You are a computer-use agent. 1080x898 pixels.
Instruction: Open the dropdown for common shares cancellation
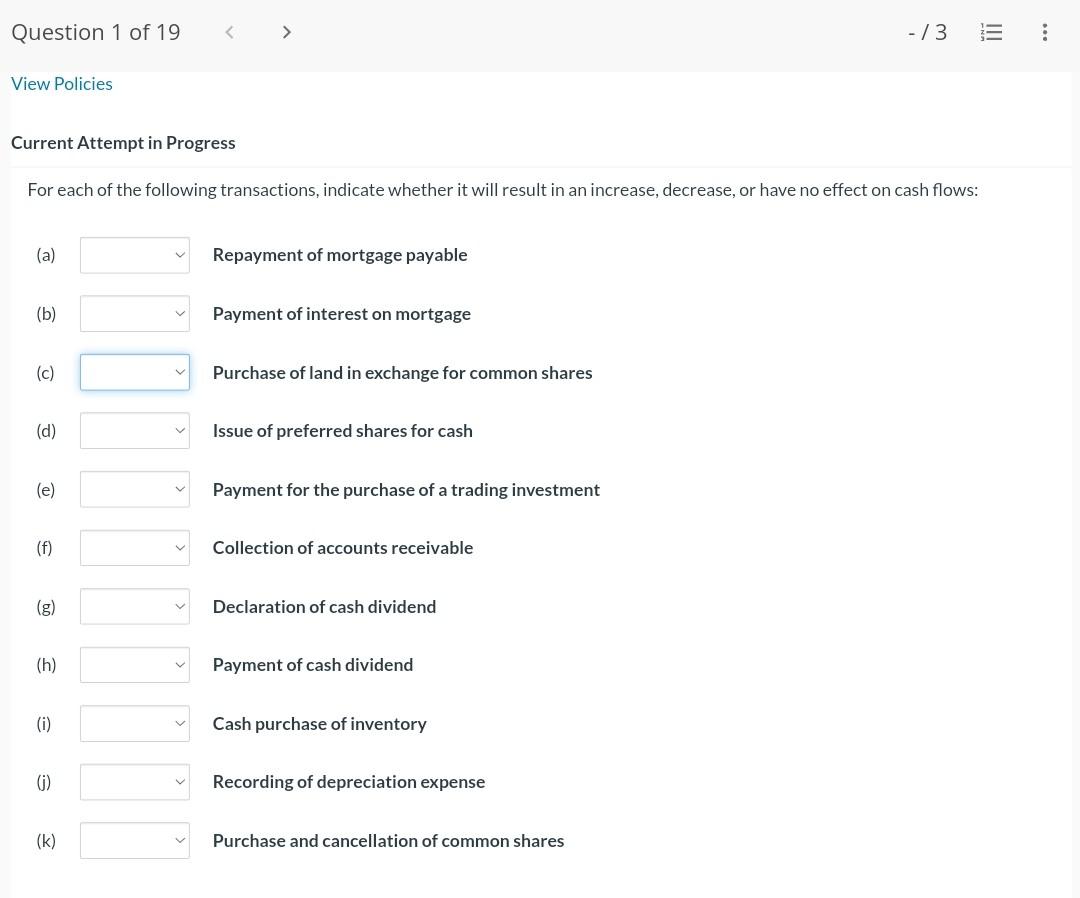click(134, 840)
